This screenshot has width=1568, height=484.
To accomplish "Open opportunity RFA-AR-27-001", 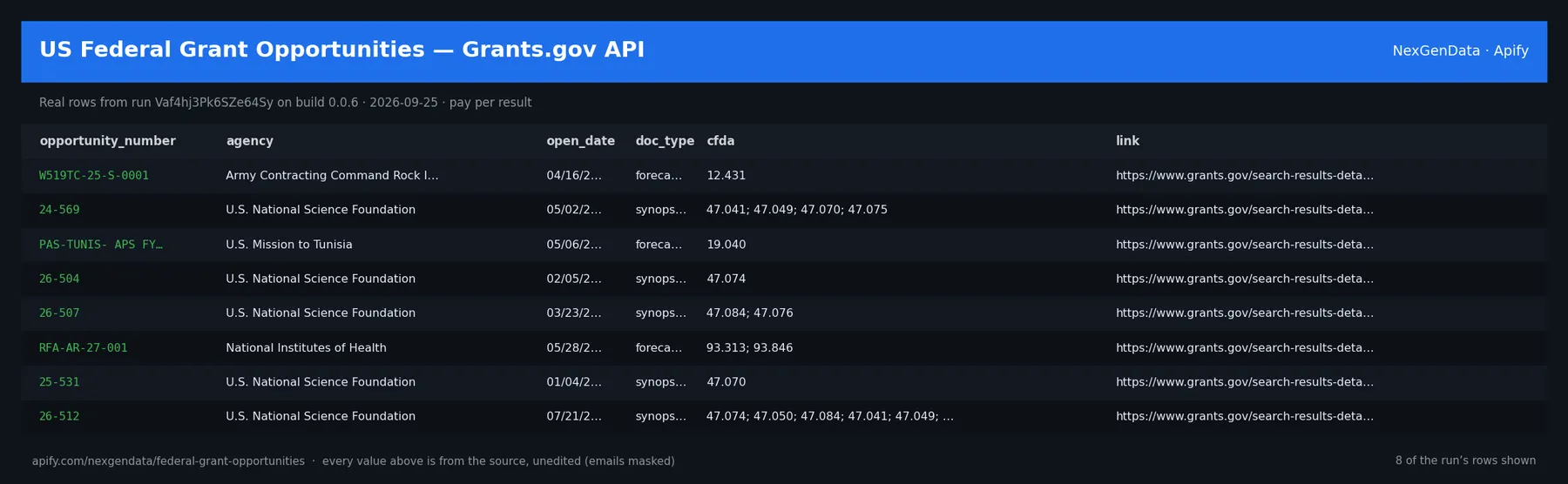I will tap(84, 348).
